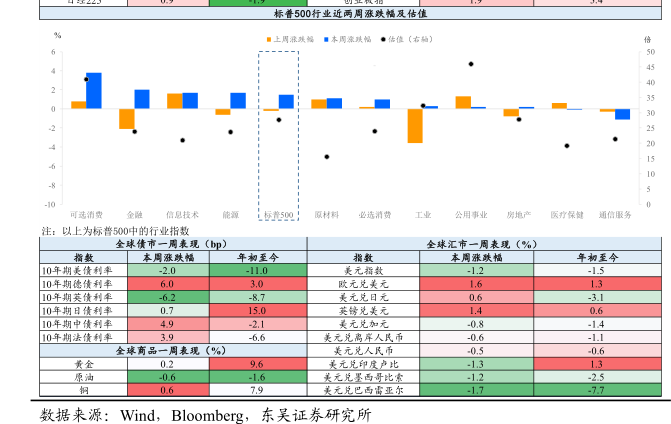Click the -7.7 year-to-date cell for 巴西雷亚尔
Image resolution: width=671 pixels, height=424 pixels.
point(597,390)
